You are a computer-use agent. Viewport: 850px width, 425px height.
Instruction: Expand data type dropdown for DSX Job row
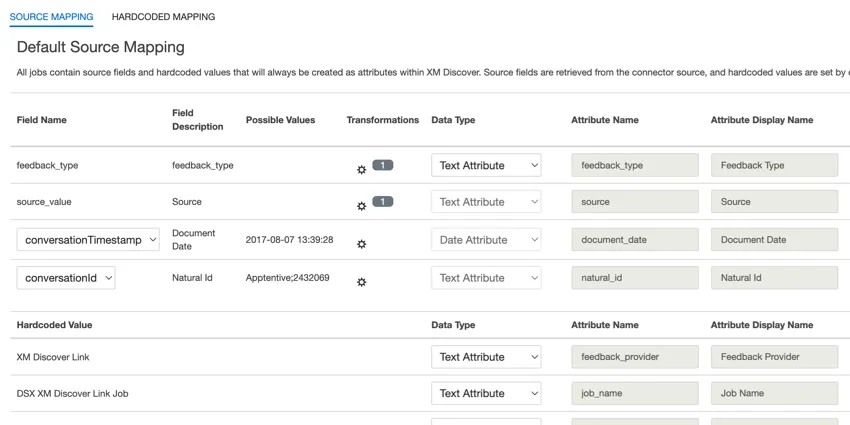486,394
